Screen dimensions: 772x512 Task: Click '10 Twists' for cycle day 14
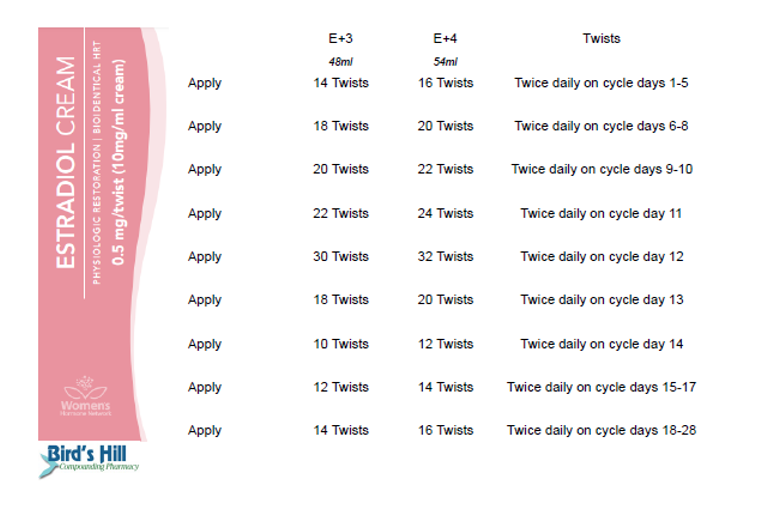341,344
